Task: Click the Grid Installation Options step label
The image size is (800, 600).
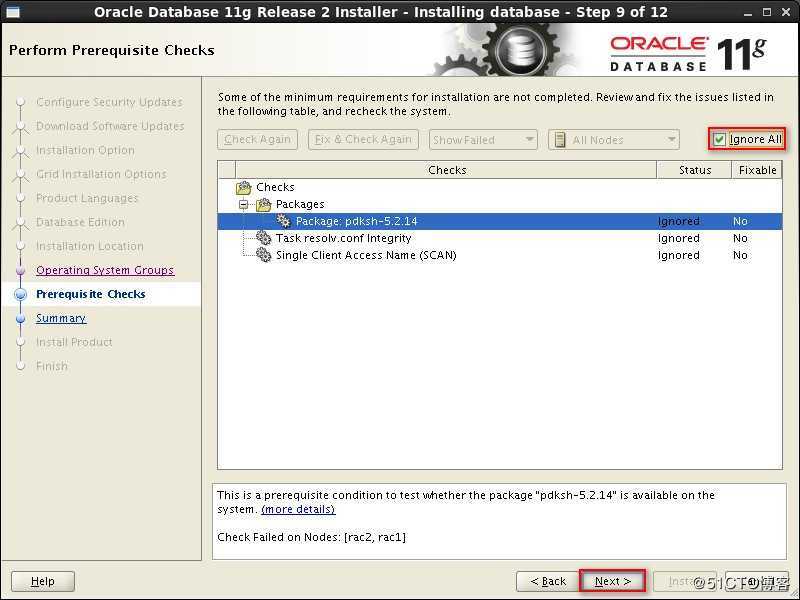Action: point(101,174)
